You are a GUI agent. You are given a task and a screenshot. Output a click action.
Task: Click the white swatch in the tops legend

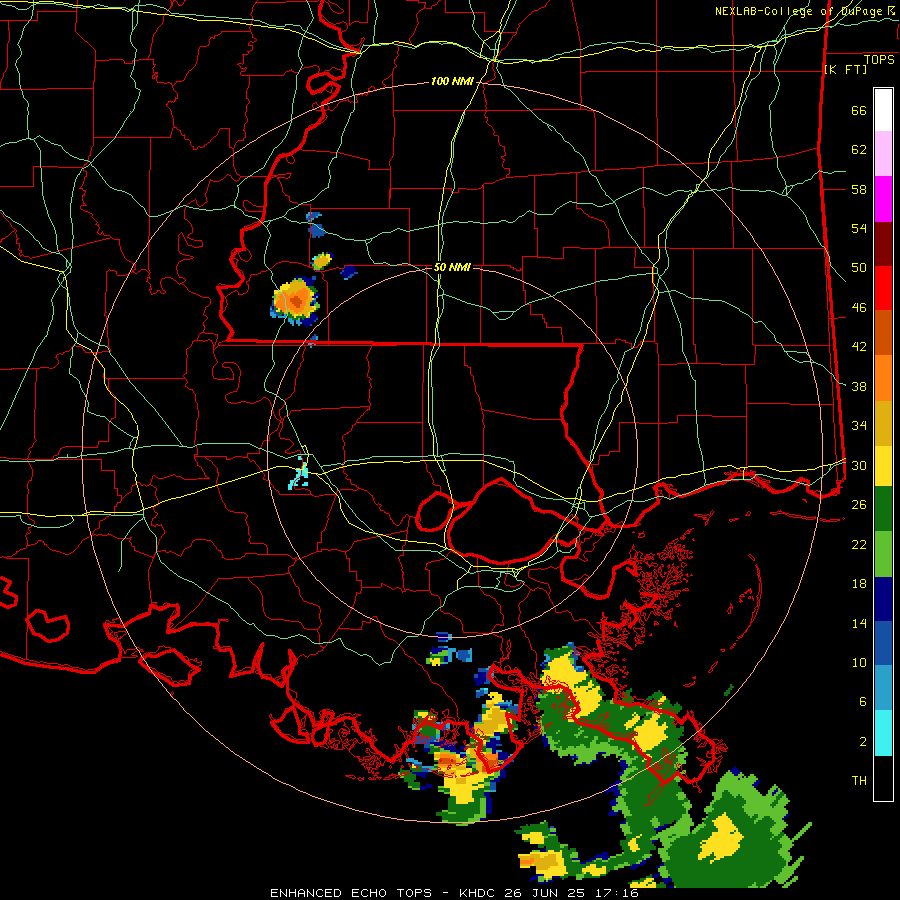[883, 110]
